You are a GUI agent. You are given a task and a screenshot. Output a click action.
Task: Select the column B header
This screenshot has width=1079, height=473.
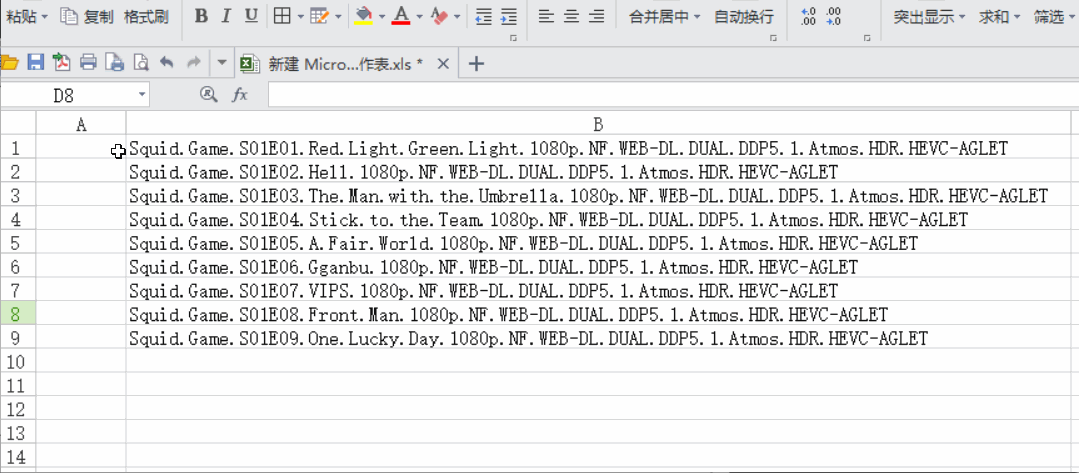click(x=599, y=124)
